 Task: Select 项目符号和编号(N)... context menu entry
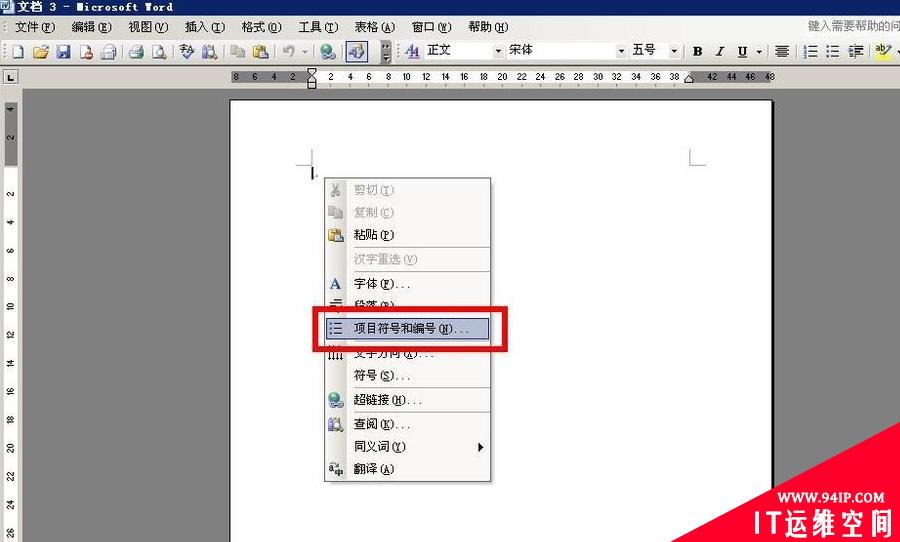pos(408,329)
